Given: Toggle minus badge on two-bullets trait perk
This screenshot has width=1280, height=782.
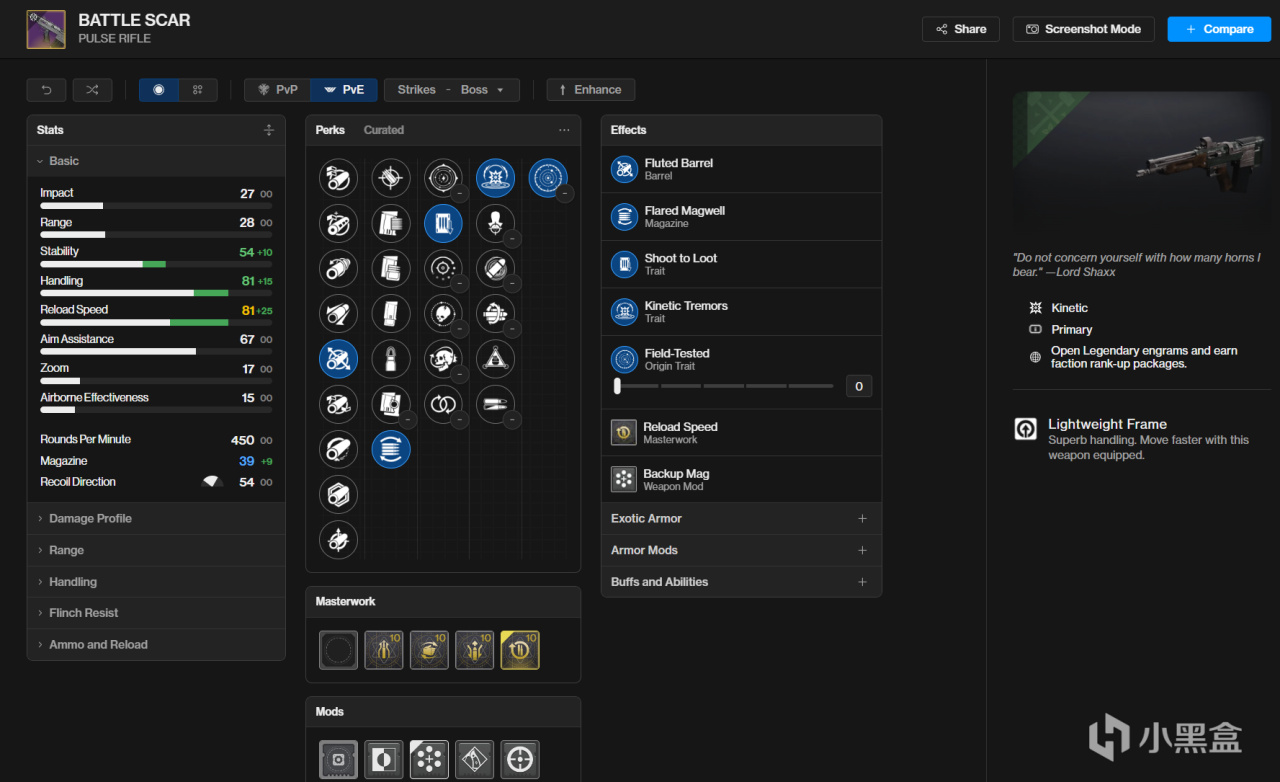Looking at the screenshot, I should coord(512,420).
